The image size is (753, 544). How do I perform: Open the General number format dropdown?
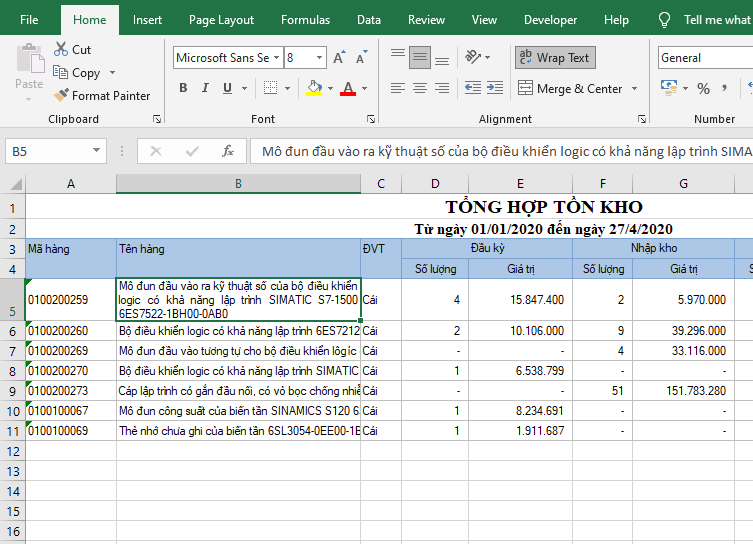(x=704, y=58)
